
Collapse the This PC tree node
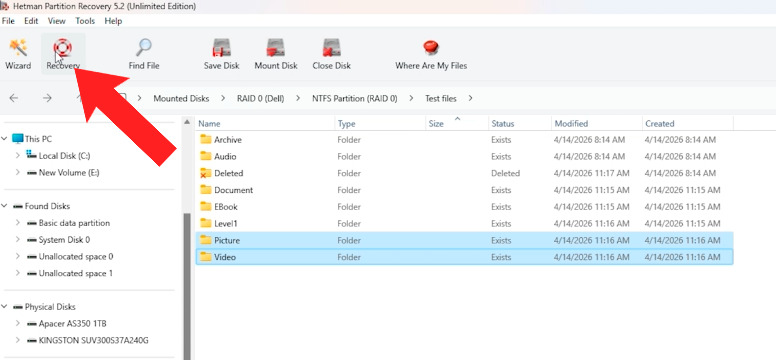pyautogui.click(x=4, y=139)
